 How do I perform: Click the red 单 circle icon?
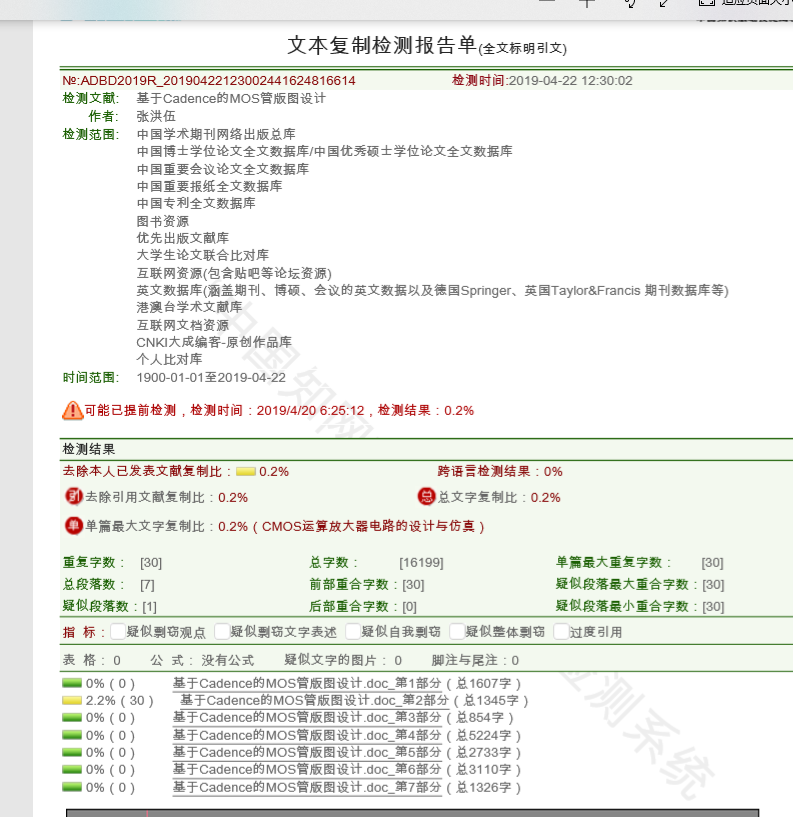pyautogui.click(x=73, y=525)
